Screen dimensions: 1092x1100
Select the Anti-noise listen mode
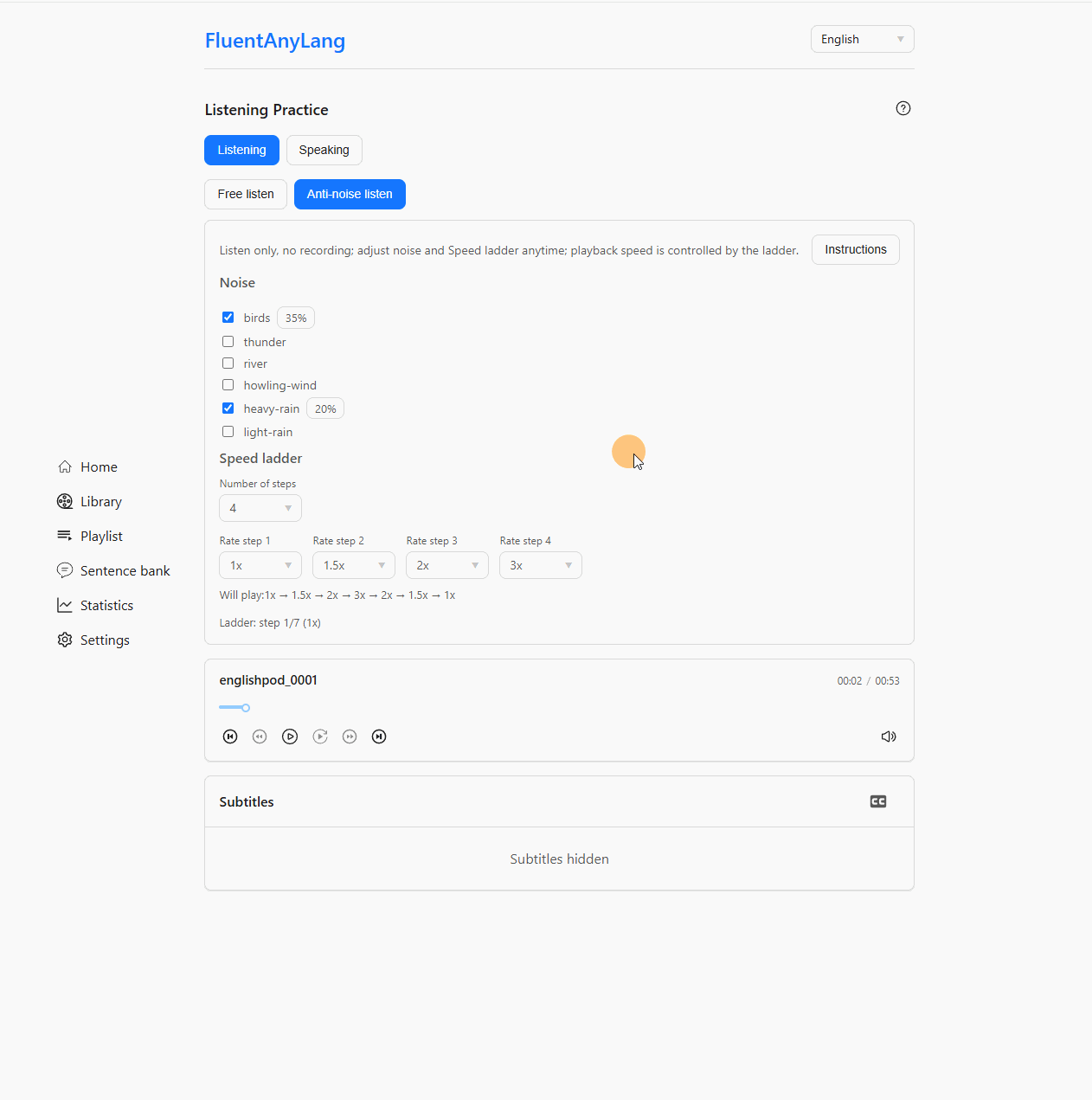[350, 194]
